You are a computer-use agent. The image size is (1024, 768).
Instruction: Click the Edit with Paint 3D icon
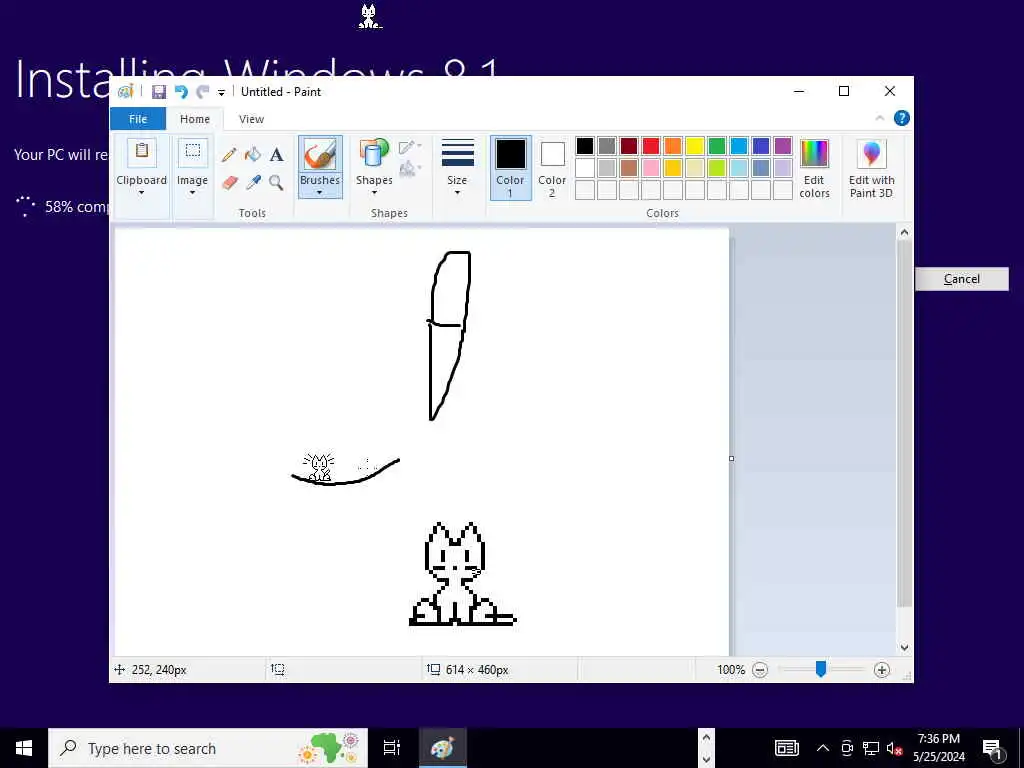click(872, 154)
